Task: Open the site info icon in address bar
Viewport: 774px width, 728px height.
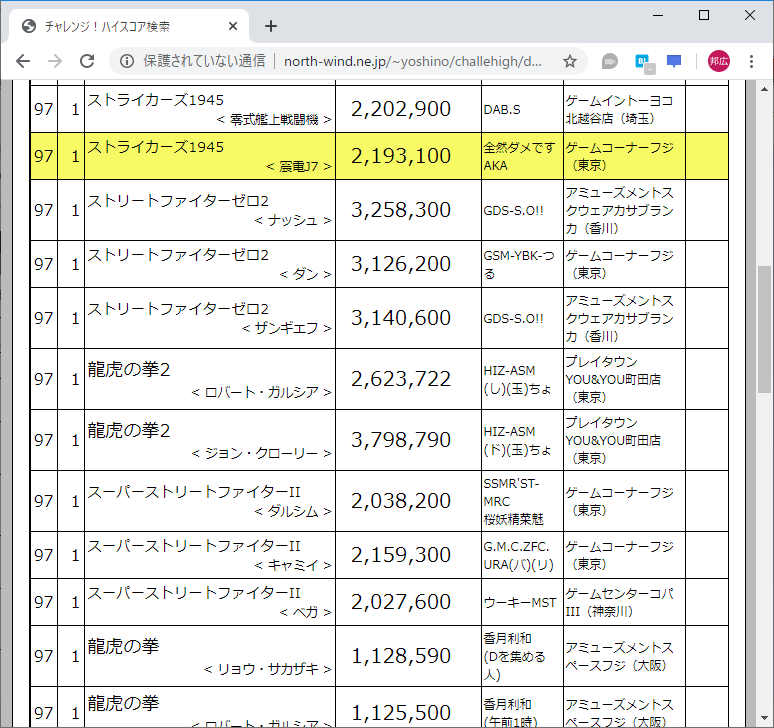Action: click(127, 61)
